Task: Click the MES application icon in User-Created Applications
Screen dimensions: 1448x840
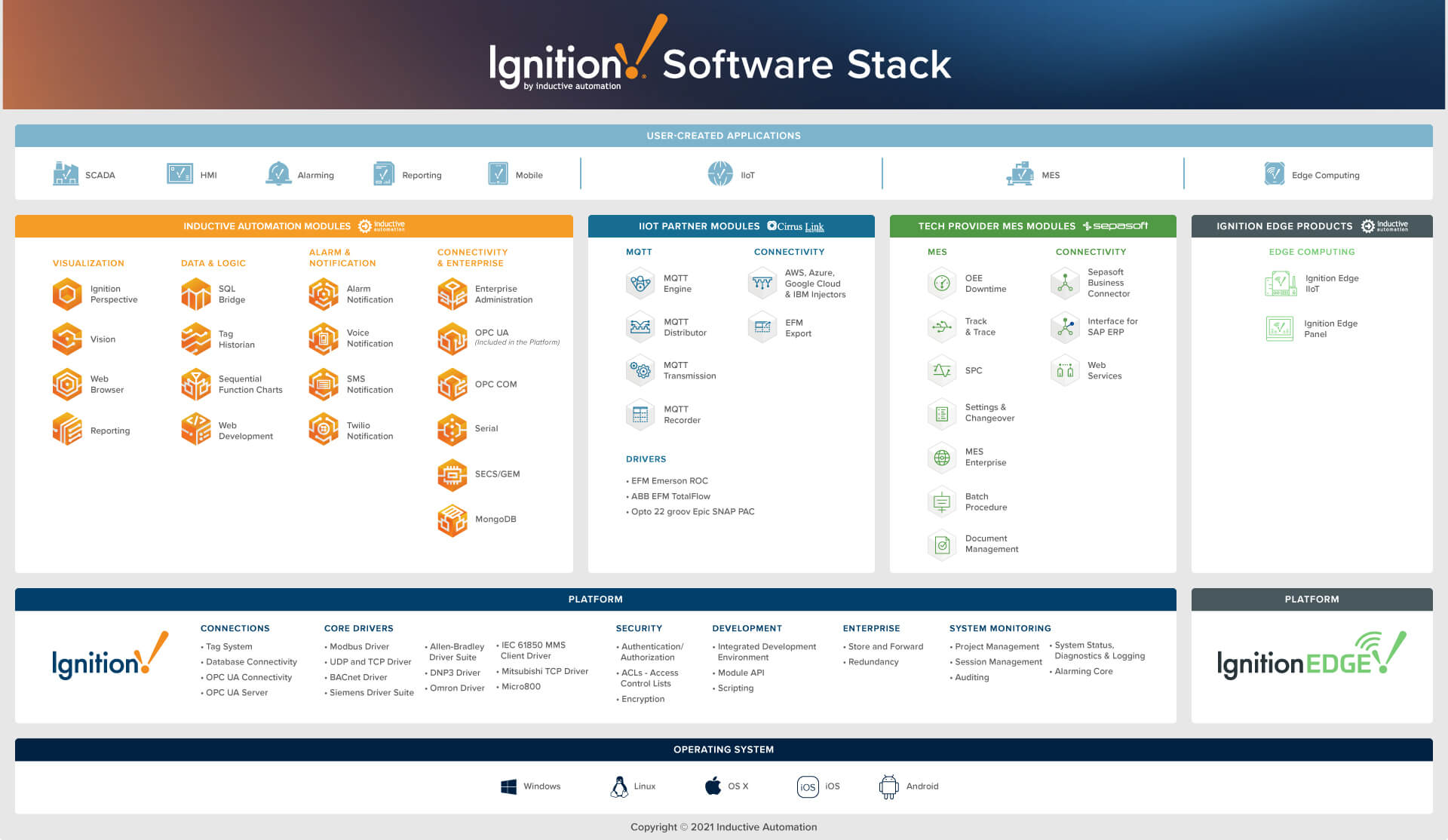Action: click(x=1020, y=173)
